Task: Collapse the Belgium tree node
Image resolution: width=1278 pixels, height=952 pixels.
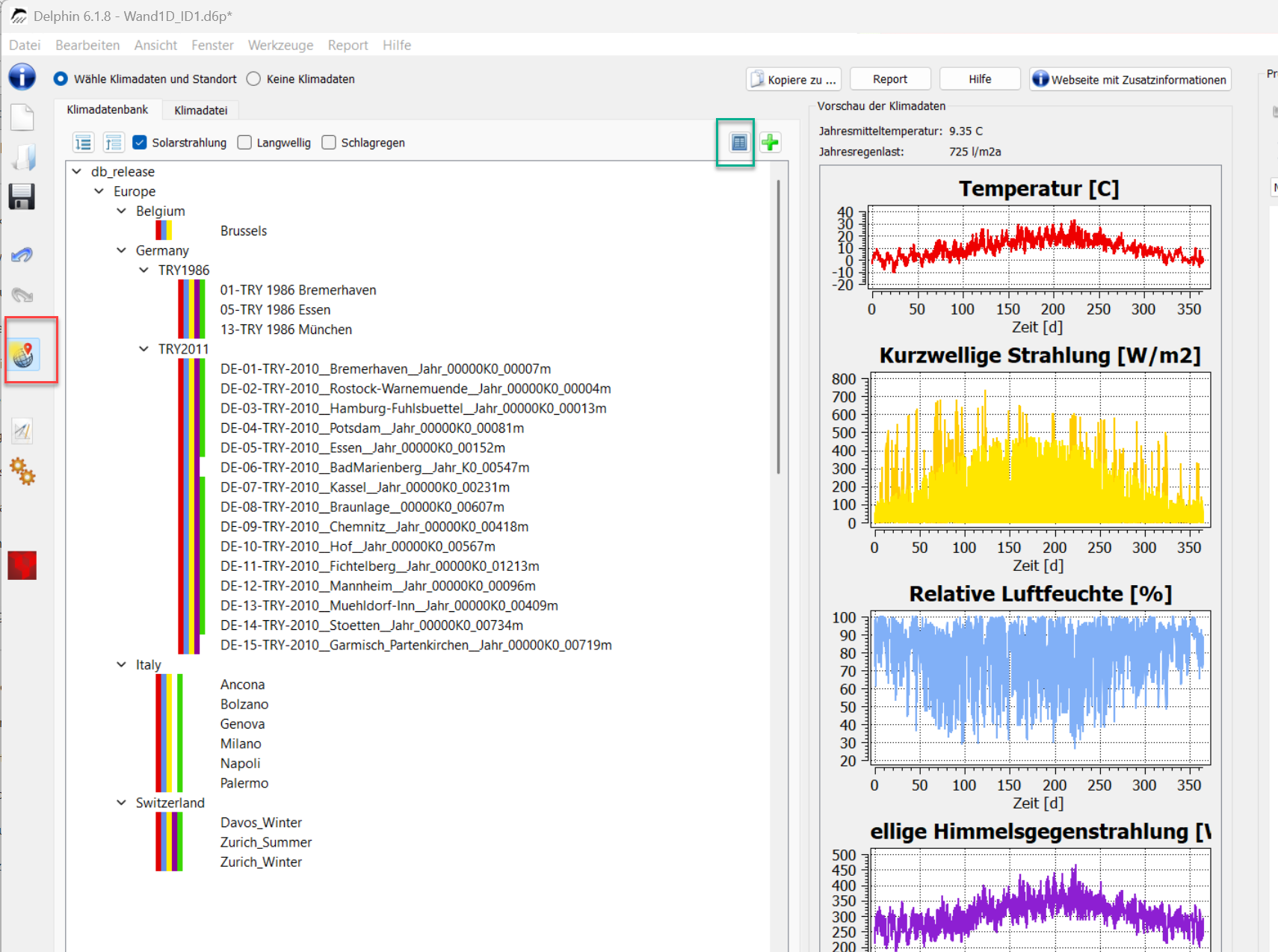Action: [122, 211]
